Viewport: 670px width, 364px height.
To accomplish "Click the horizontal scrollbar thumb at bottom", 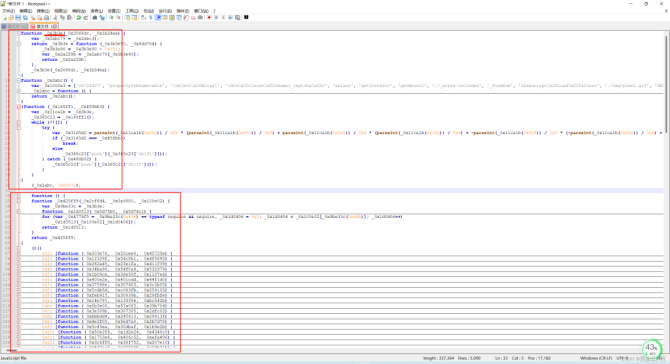I will coord(12,351).
